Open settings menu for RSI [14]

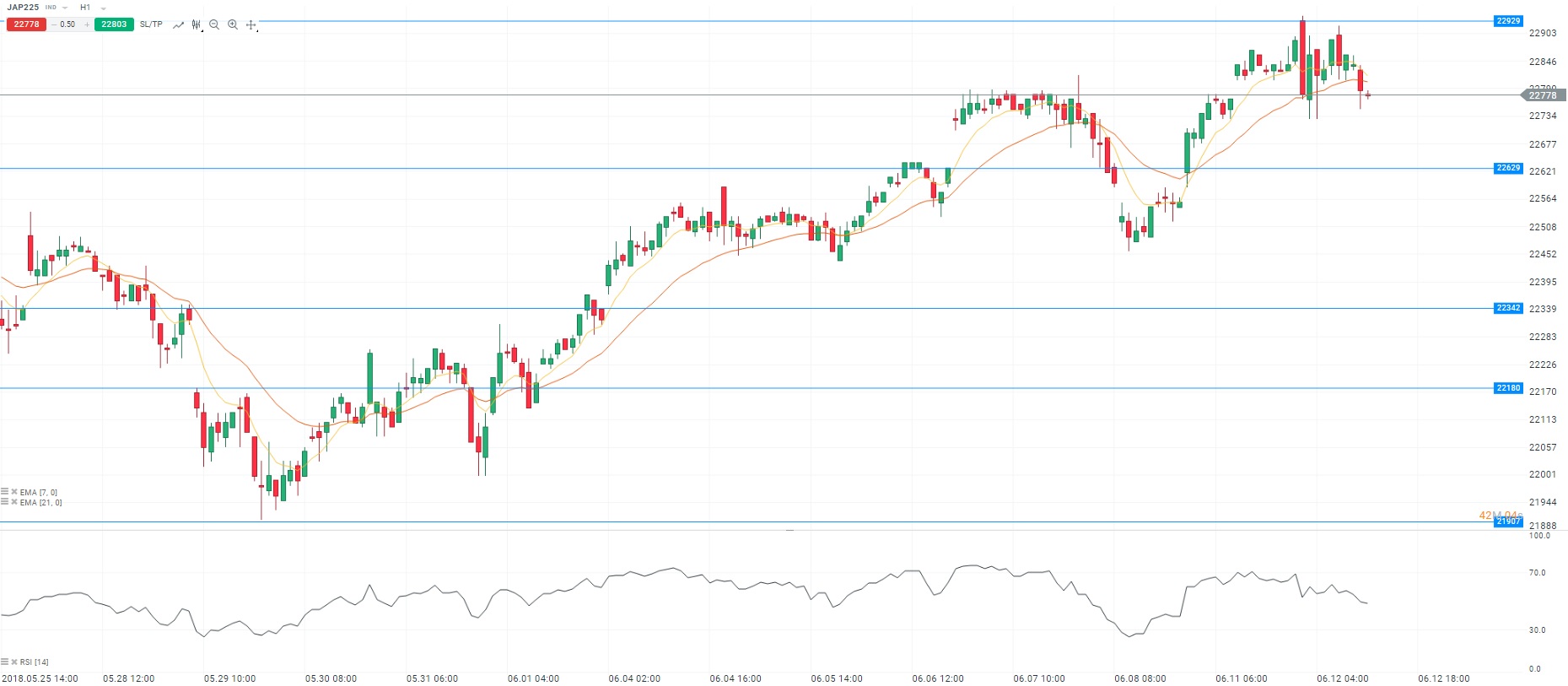click(x=5, y=662)
